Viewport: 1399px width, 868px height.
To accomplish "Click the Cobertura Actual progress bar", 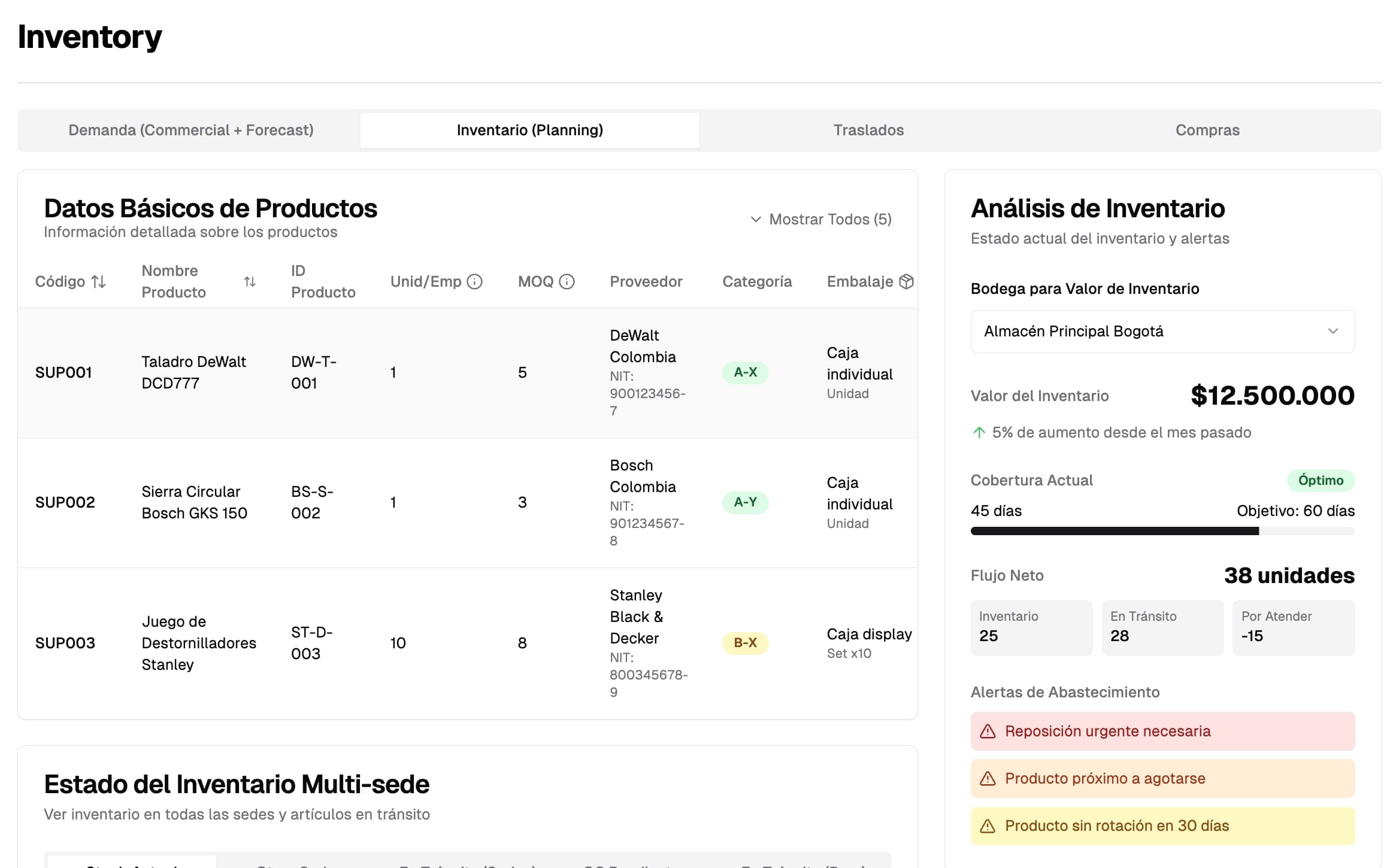I will [1162, 530].
